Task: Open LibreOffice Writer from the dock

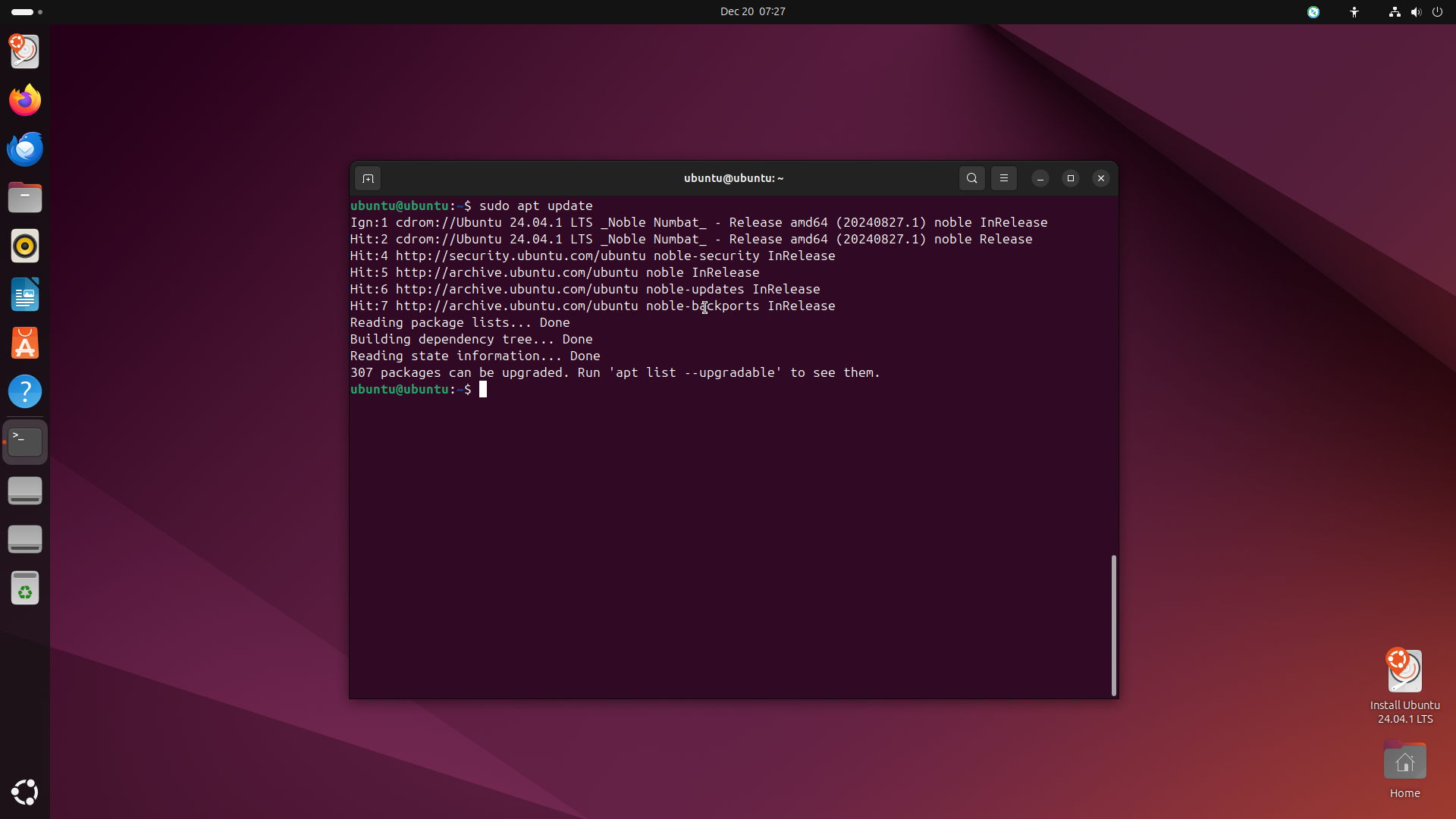Action: pos(25,294)
